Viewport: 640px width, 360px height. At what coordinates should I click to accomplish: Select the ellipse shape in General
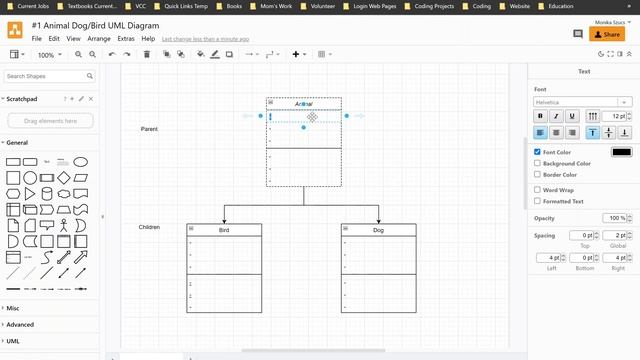pos(80,162)
